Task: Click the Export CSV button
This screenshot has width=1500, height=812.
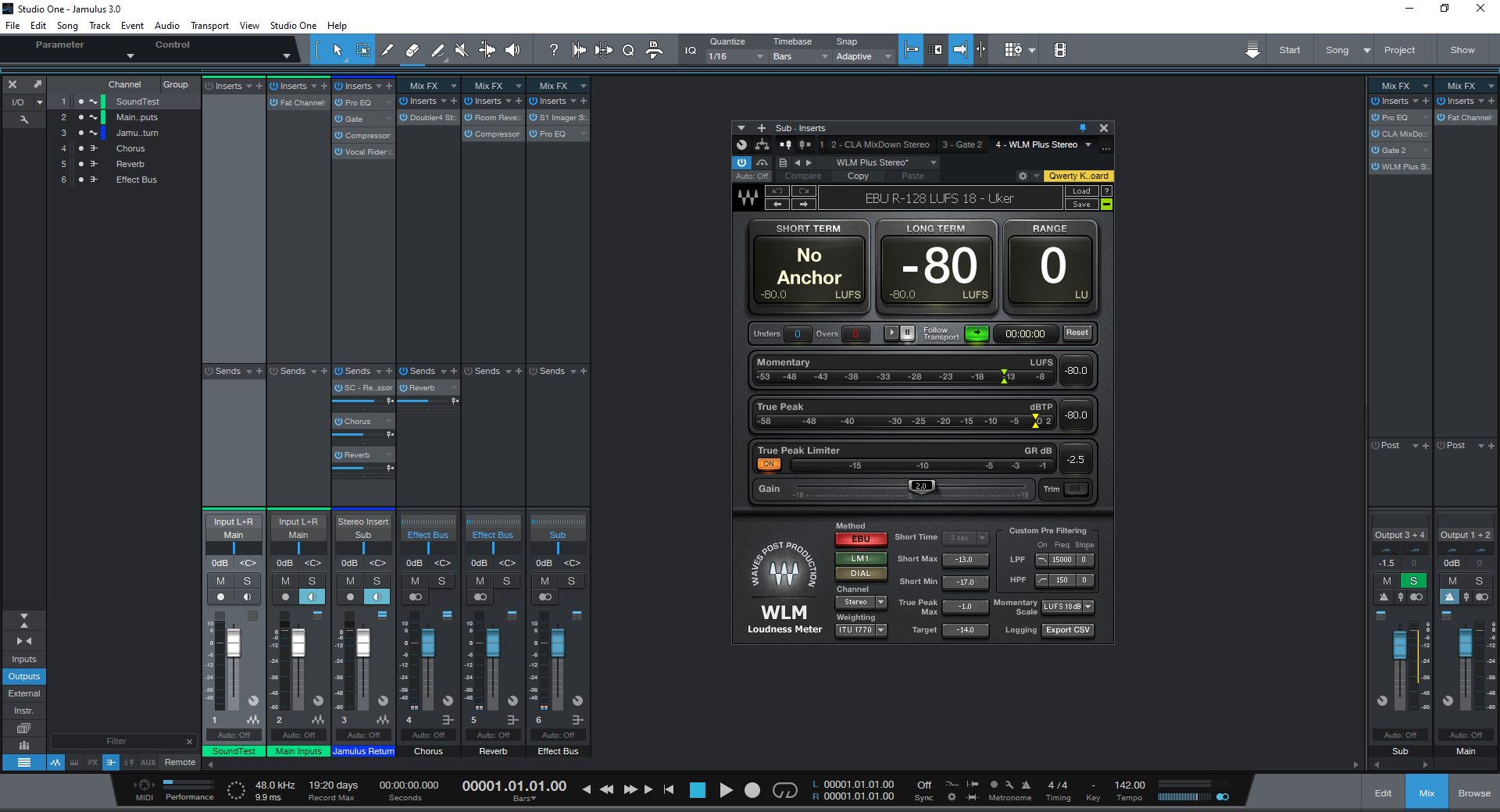Action: (x=1067, y=630)
